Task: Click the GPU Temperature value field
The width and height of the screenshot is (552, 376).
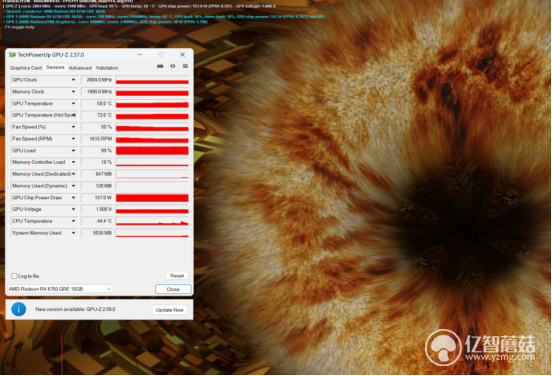Action: (97, 104)
